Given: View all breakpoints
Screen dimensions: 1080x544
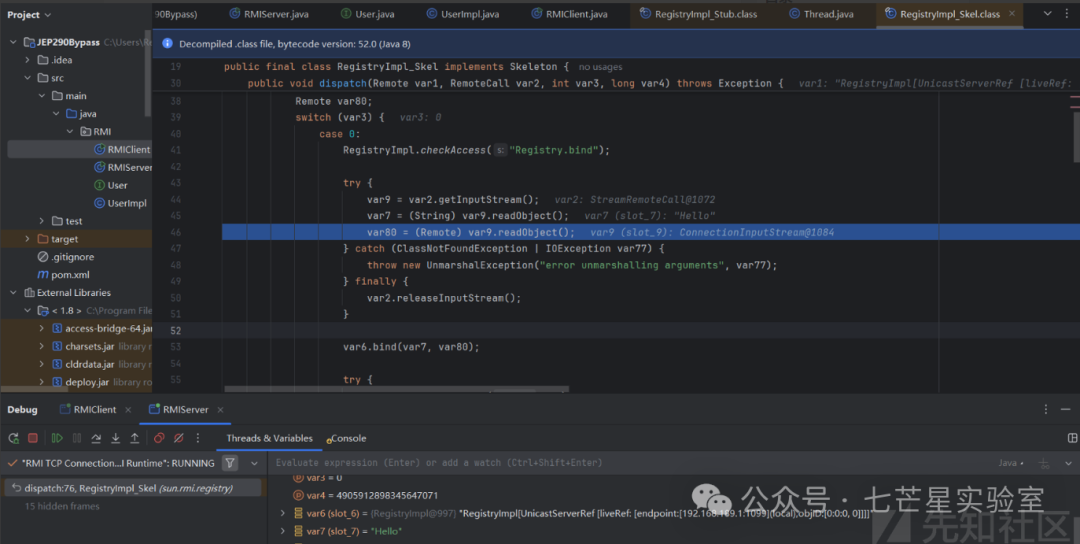Looking at the screenshot, I should [159, 438].
